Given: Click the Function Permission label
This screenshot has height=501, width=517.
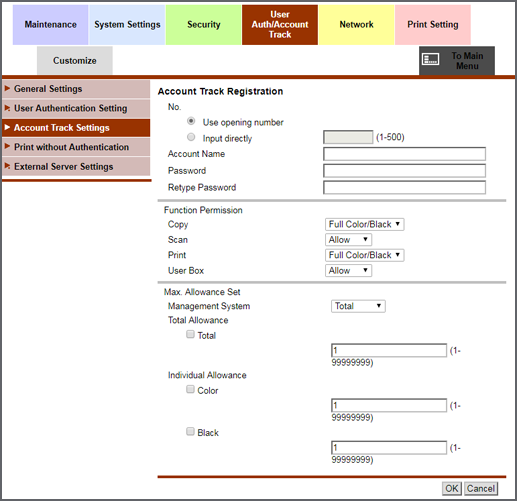Looking at the screenshot, I should pyautogui.click(x=203, y=210).
